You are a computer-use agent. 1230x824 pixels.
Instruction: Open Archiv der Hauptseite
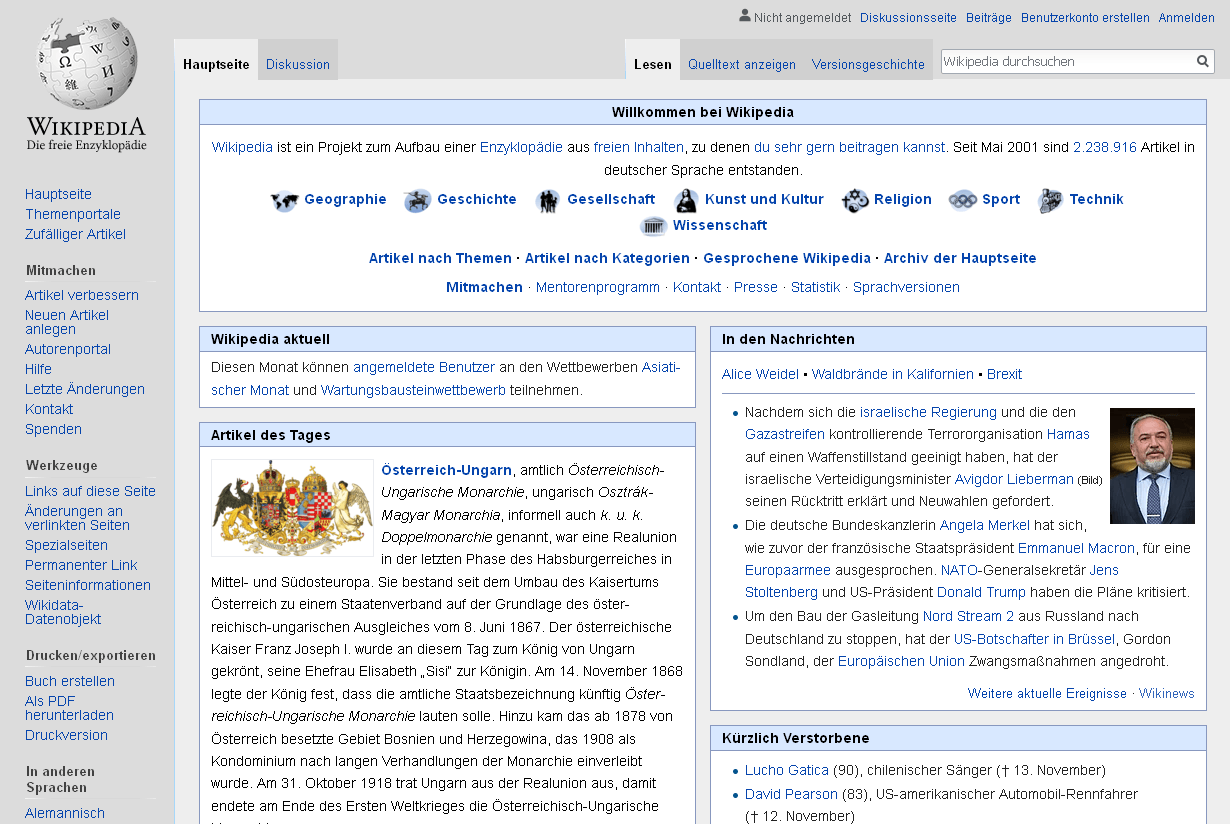point(960,258)
